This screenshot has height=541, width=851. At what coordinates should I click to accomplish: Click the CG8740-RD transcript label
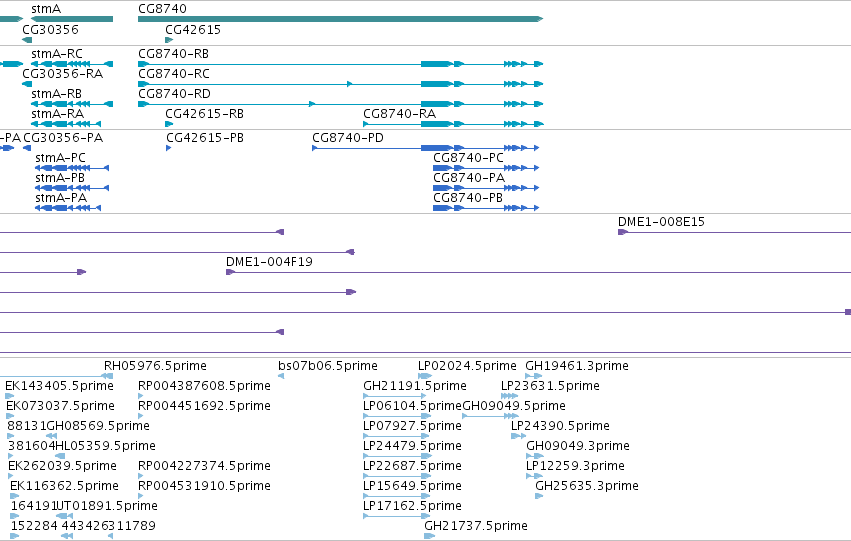click(174, 94)
